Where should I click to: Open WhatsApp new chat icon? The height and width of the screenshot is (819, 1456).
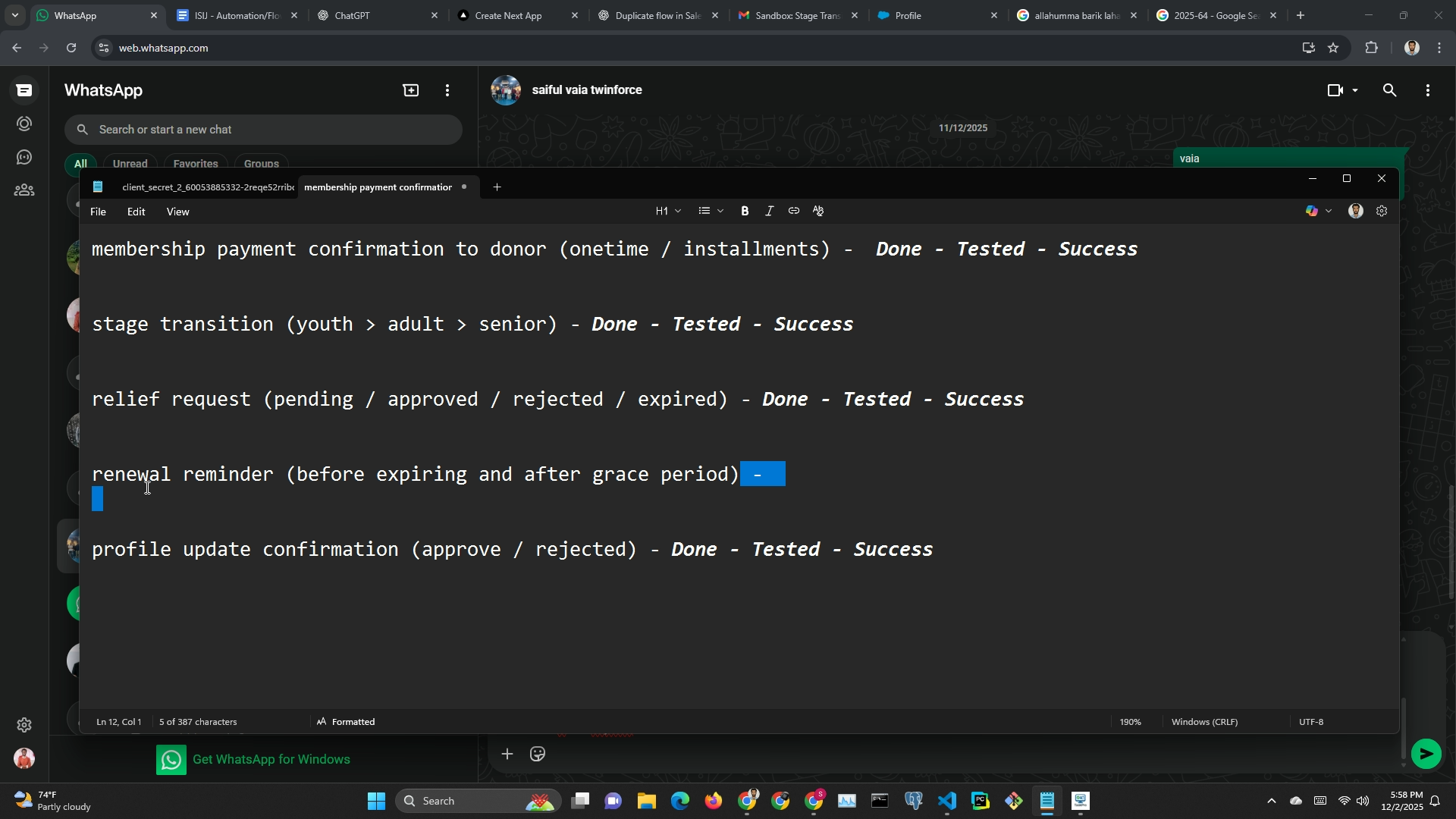coord(410,90)
